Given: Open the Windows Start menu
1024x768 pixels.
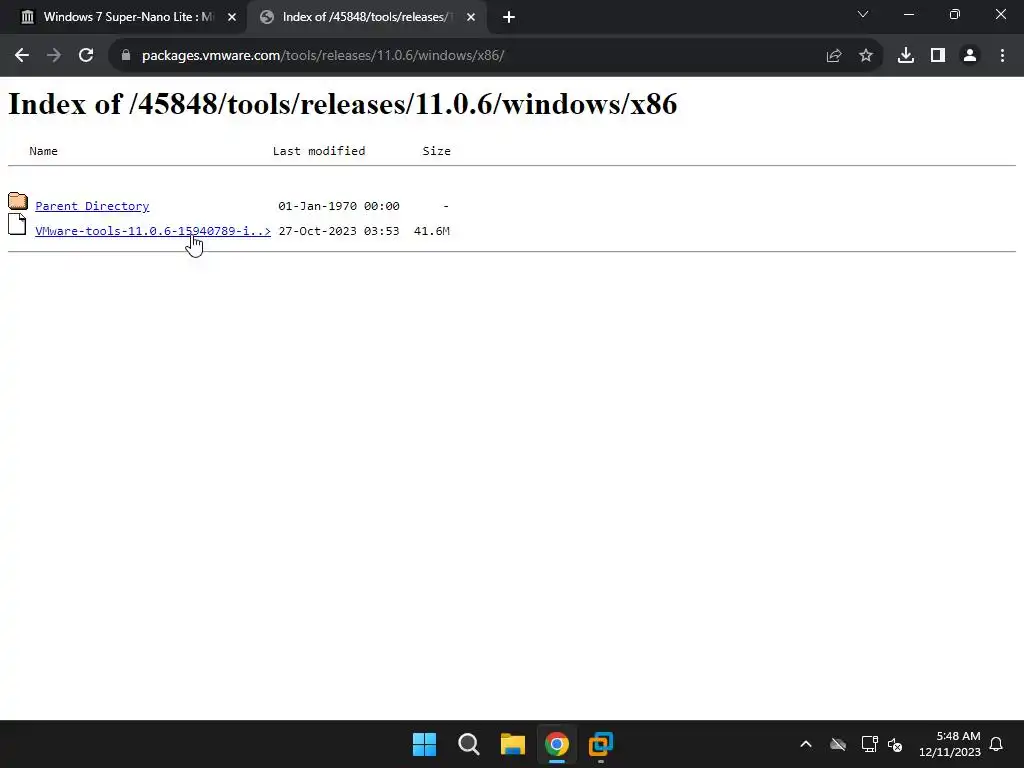Looking at the screenshot, I should tap(424, 744).
